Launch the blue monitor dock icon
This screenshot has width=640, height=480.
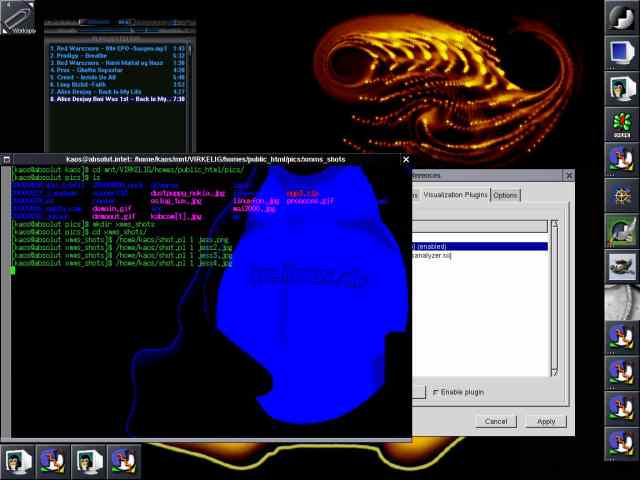pos(622,53)
